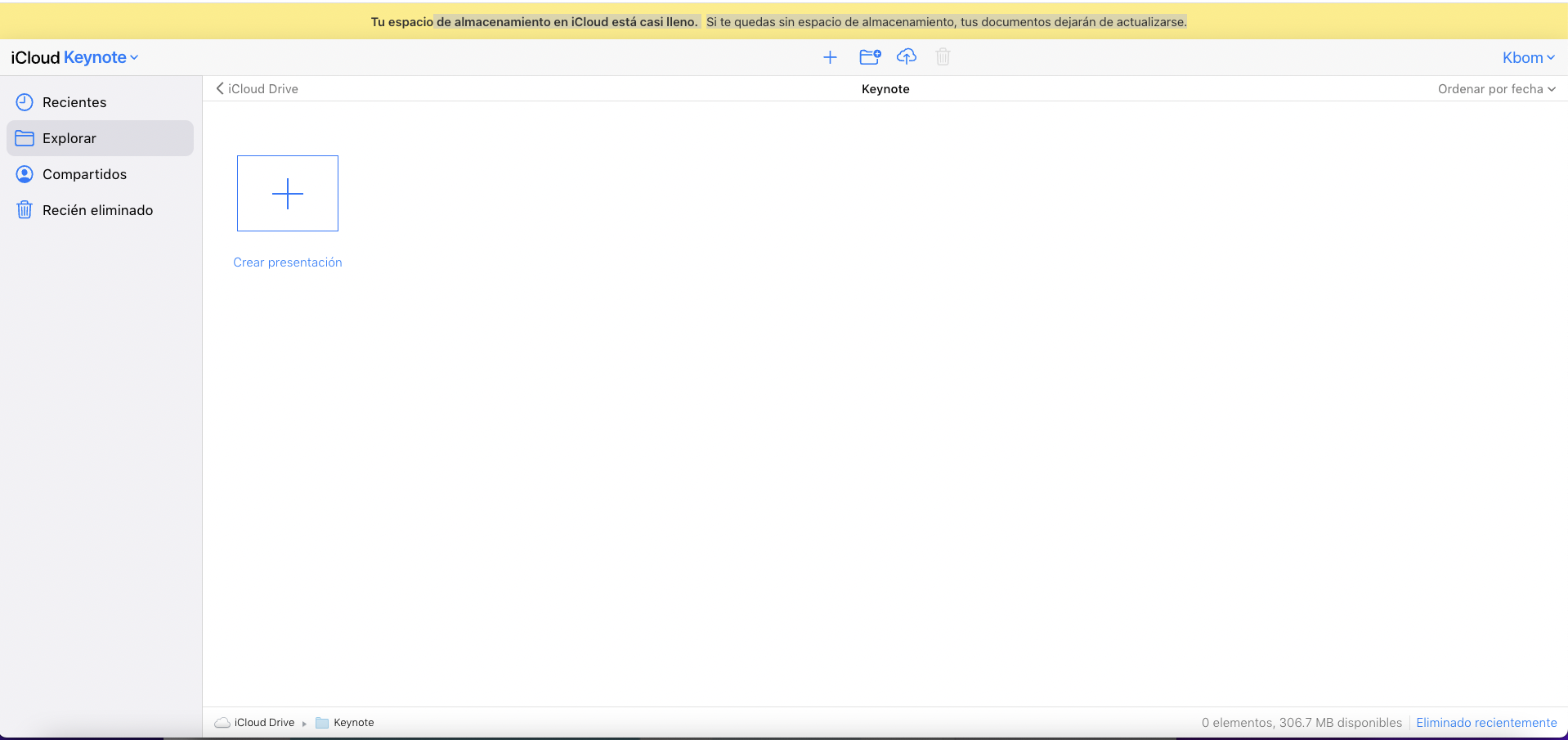Select Recién eliminado in the sidebar
Screen dimensions: 1568x740
(x=100, y=210)
